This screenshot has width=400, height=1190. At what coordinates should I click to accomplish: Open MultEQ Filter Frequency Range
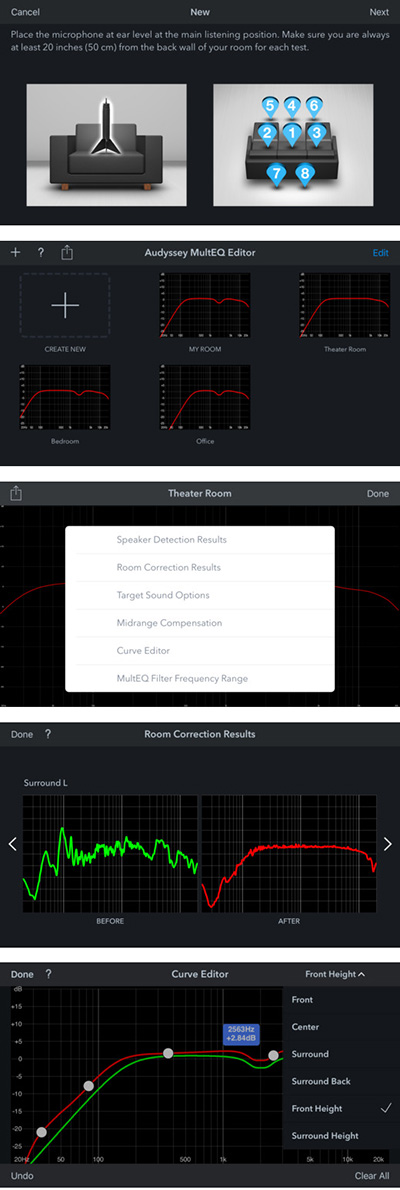coord(200,678)
